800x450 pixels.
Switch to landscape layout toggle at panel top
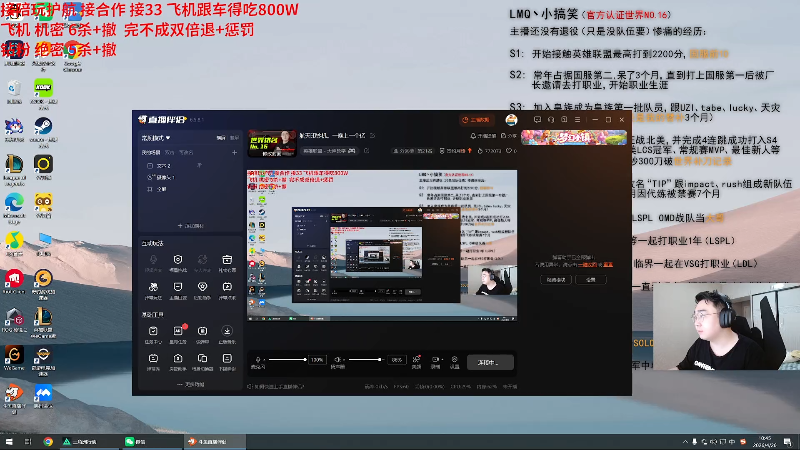220,138
